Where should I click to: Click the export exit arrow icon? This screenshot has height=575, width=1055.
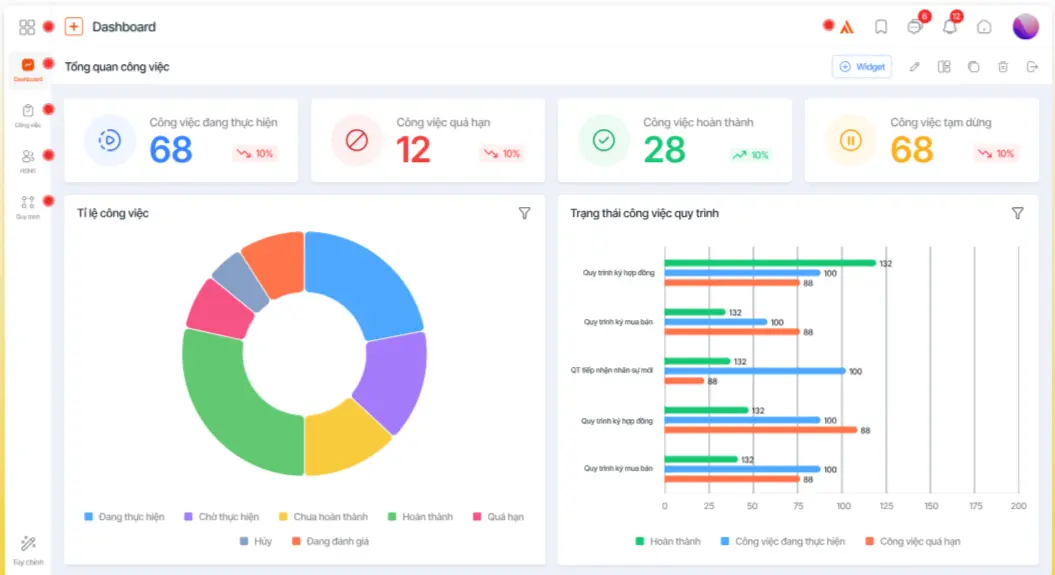click(1032, 67)
